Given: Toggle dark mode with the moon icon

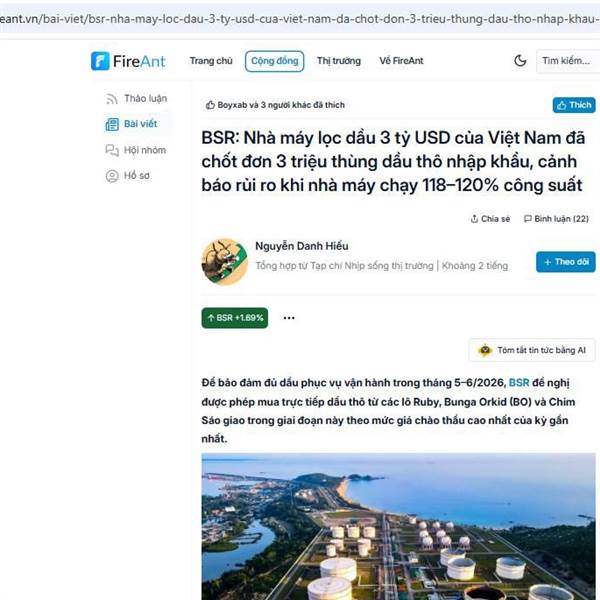Looking at the screenshot, I should tap(520, 60).
